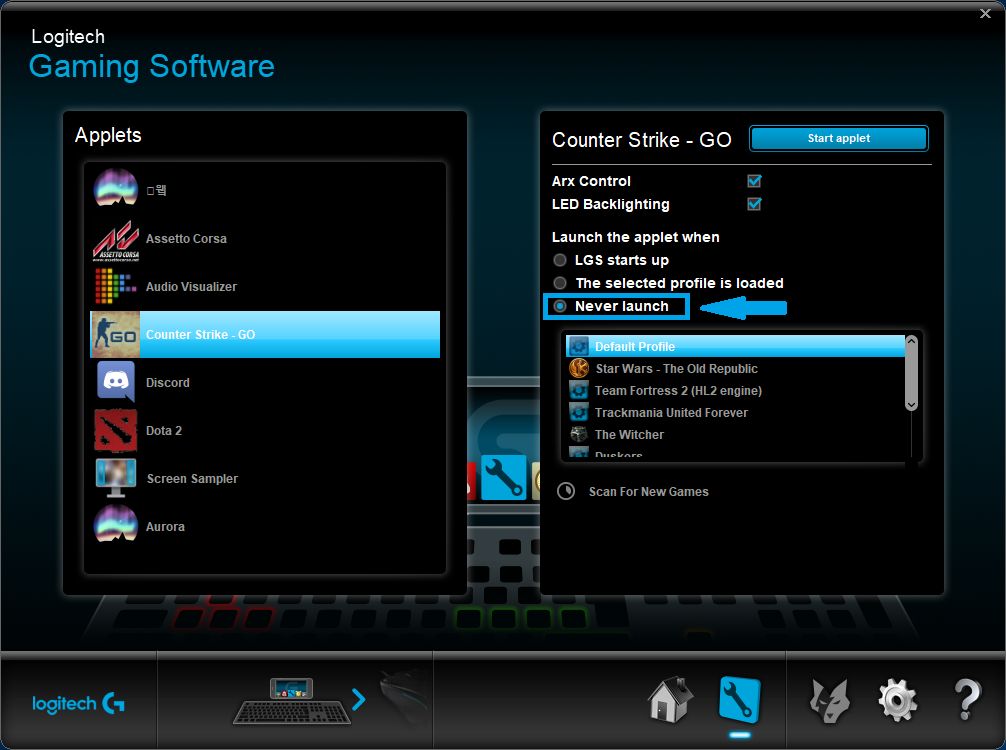This screenshot has width=1006, height=750.
Task: Click the Star Wars profile icon
Action: [x=579, y=368]
